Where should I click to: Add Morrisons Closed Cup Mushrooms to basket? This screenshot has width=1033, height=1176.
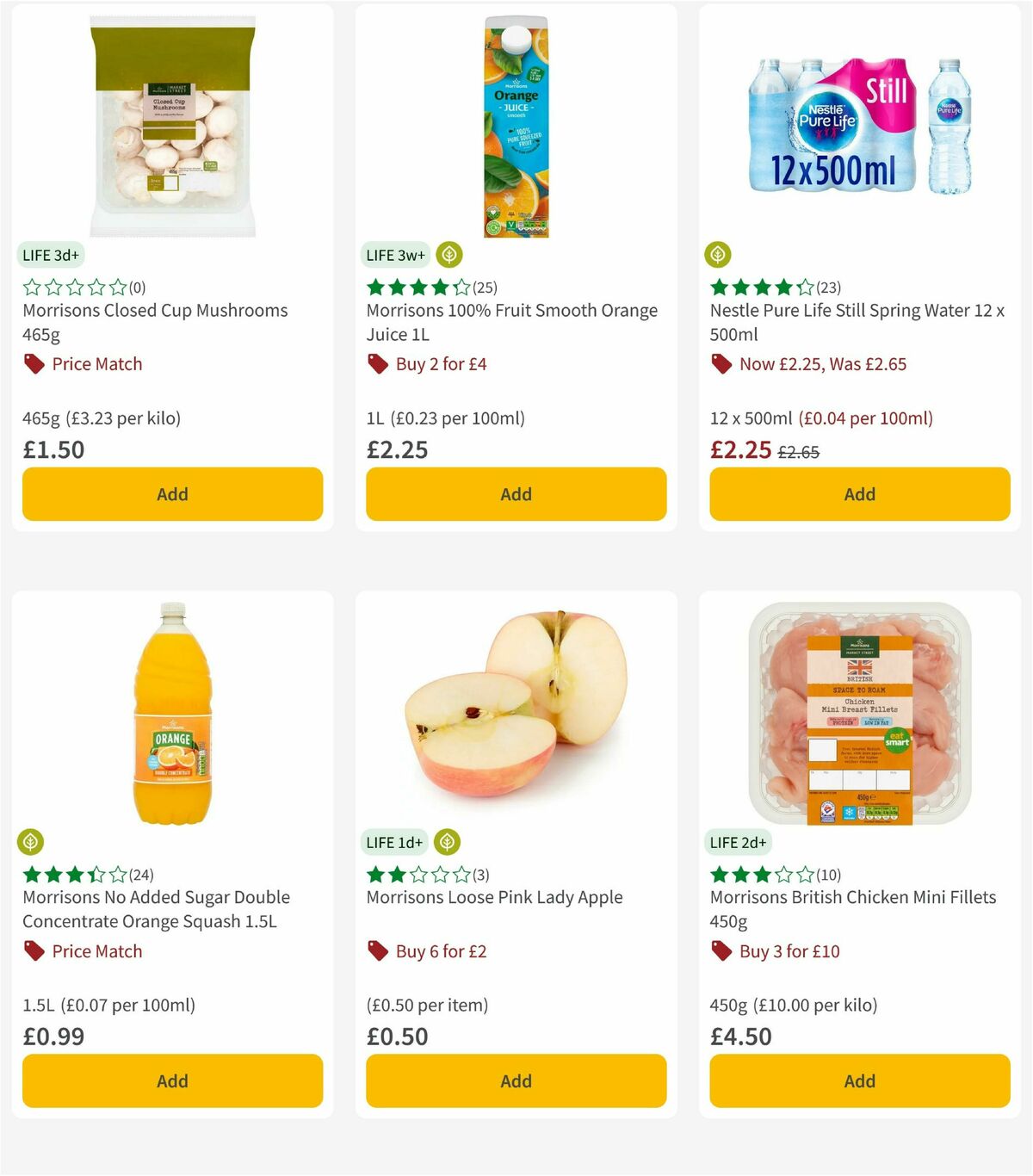click(172, 494)
